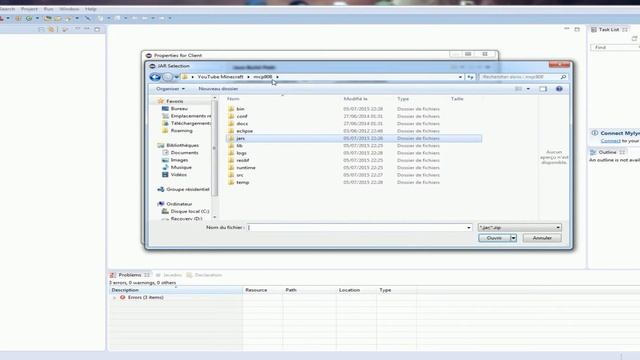Select the src folder
The width and height of the screenshot is (640, 360).
click(x=240, y=175)
